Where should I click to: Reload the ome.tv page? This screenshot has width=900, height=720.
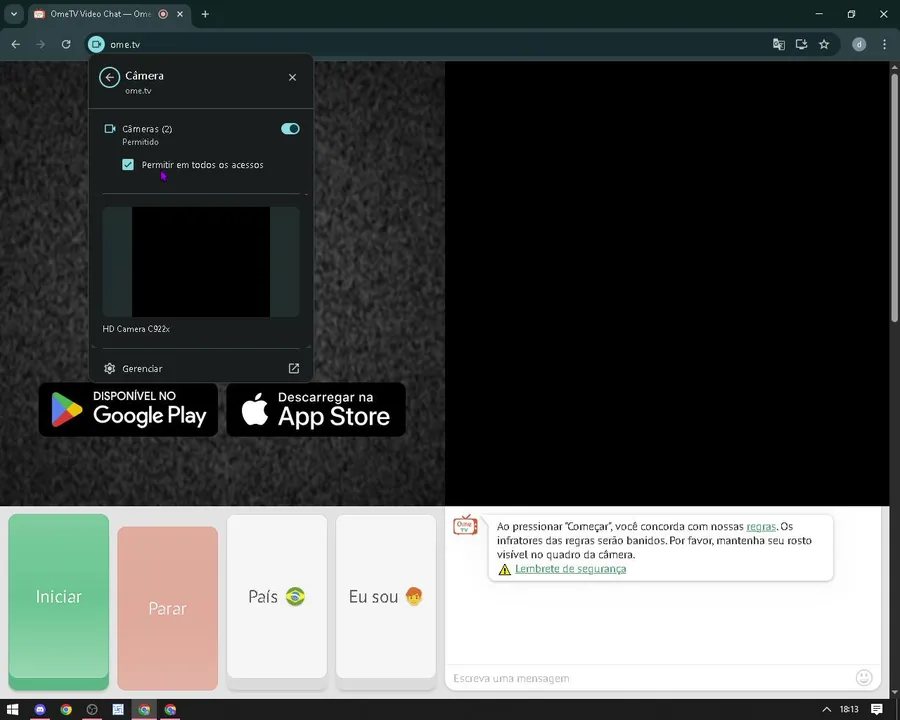tap(66, 44)
